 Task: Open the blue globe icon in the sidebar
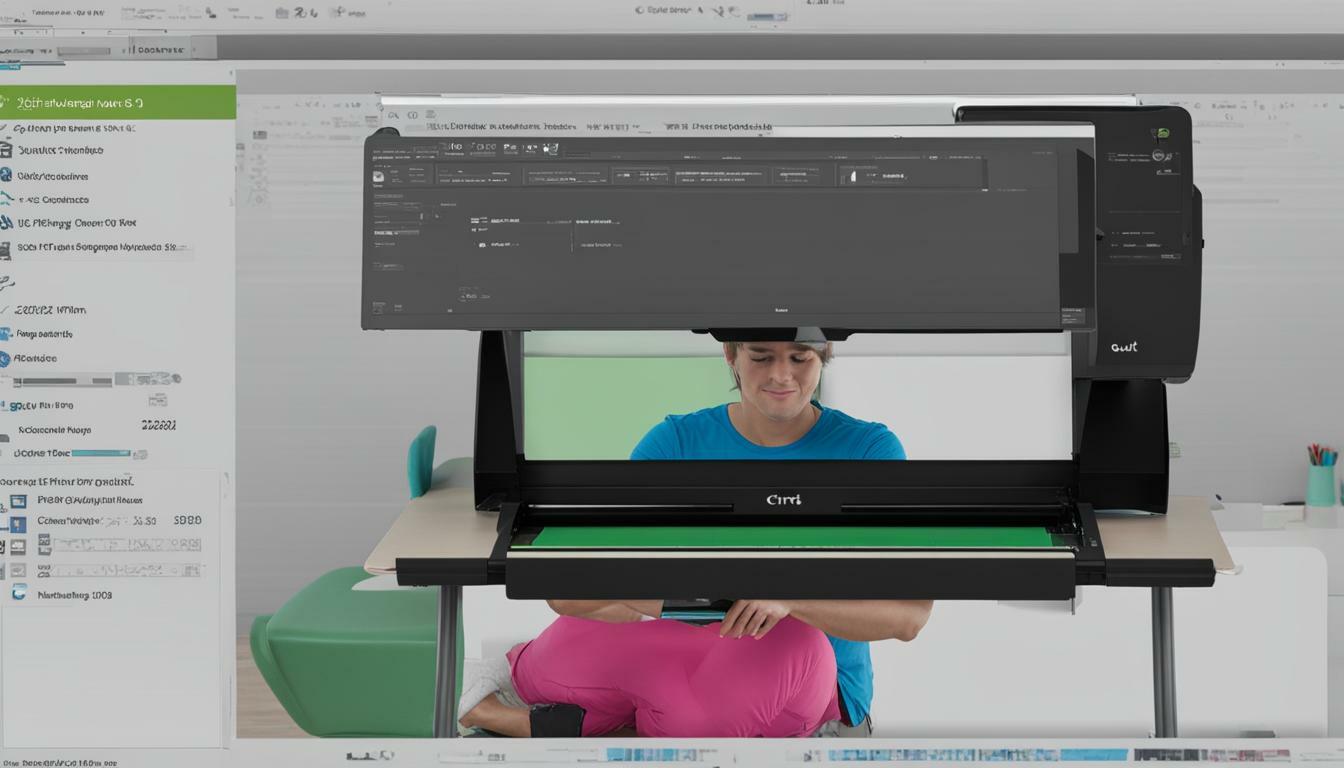(x=6, y=174)
